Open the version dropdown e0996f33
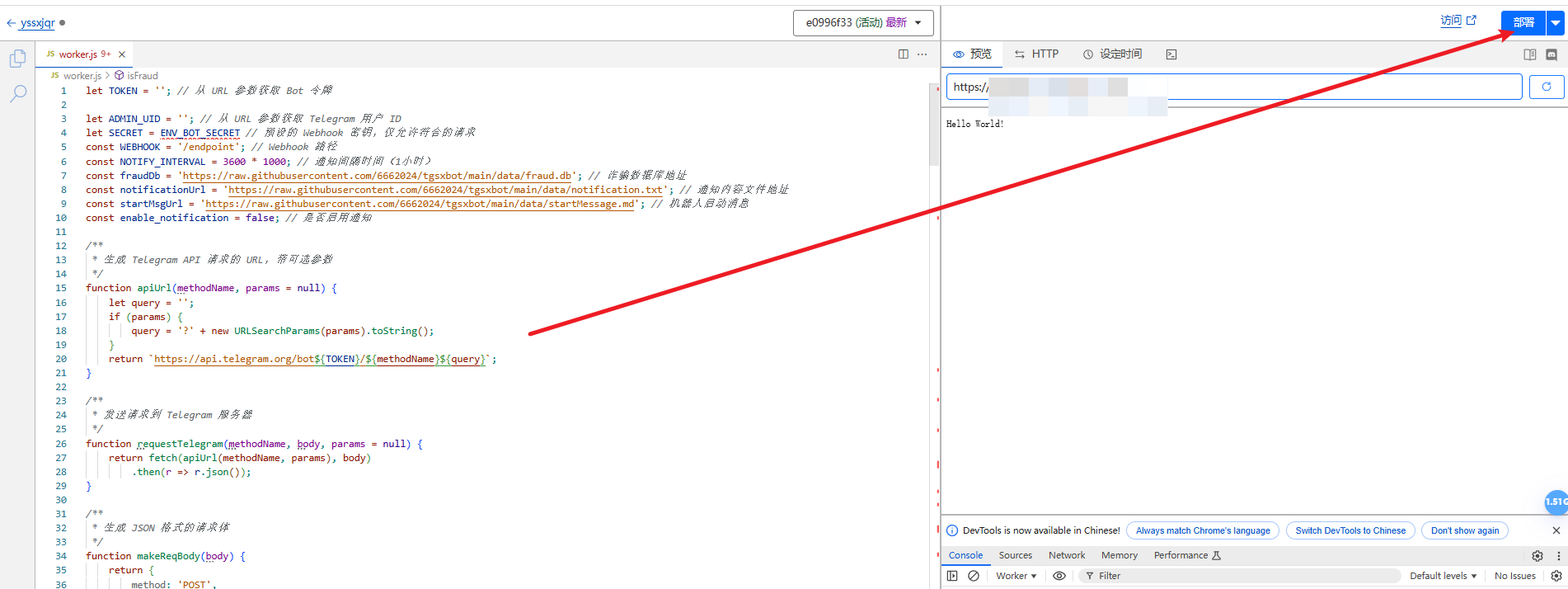This screenshot has height=589, width=1568. point(863,23)
